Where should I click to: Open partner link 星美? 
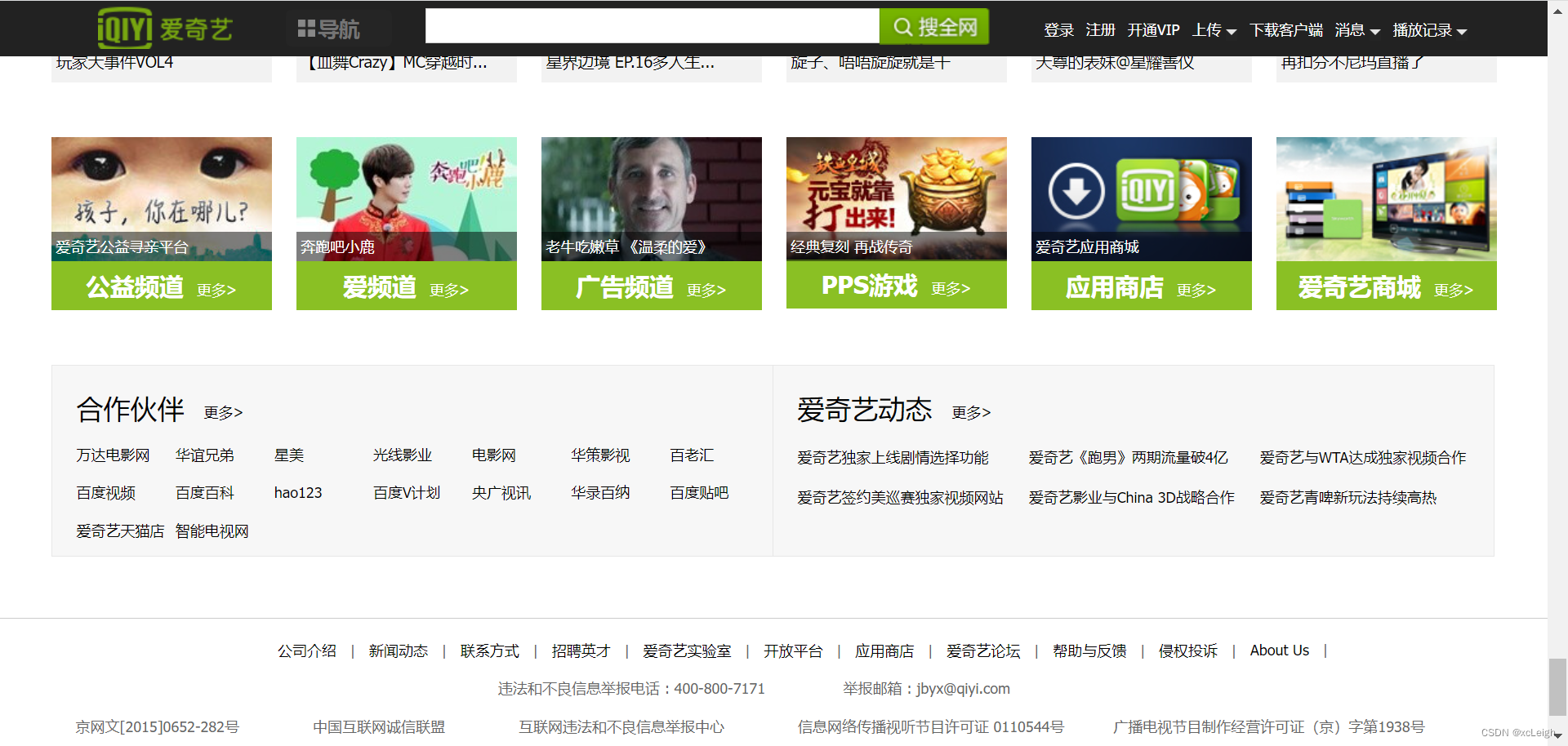289,455
